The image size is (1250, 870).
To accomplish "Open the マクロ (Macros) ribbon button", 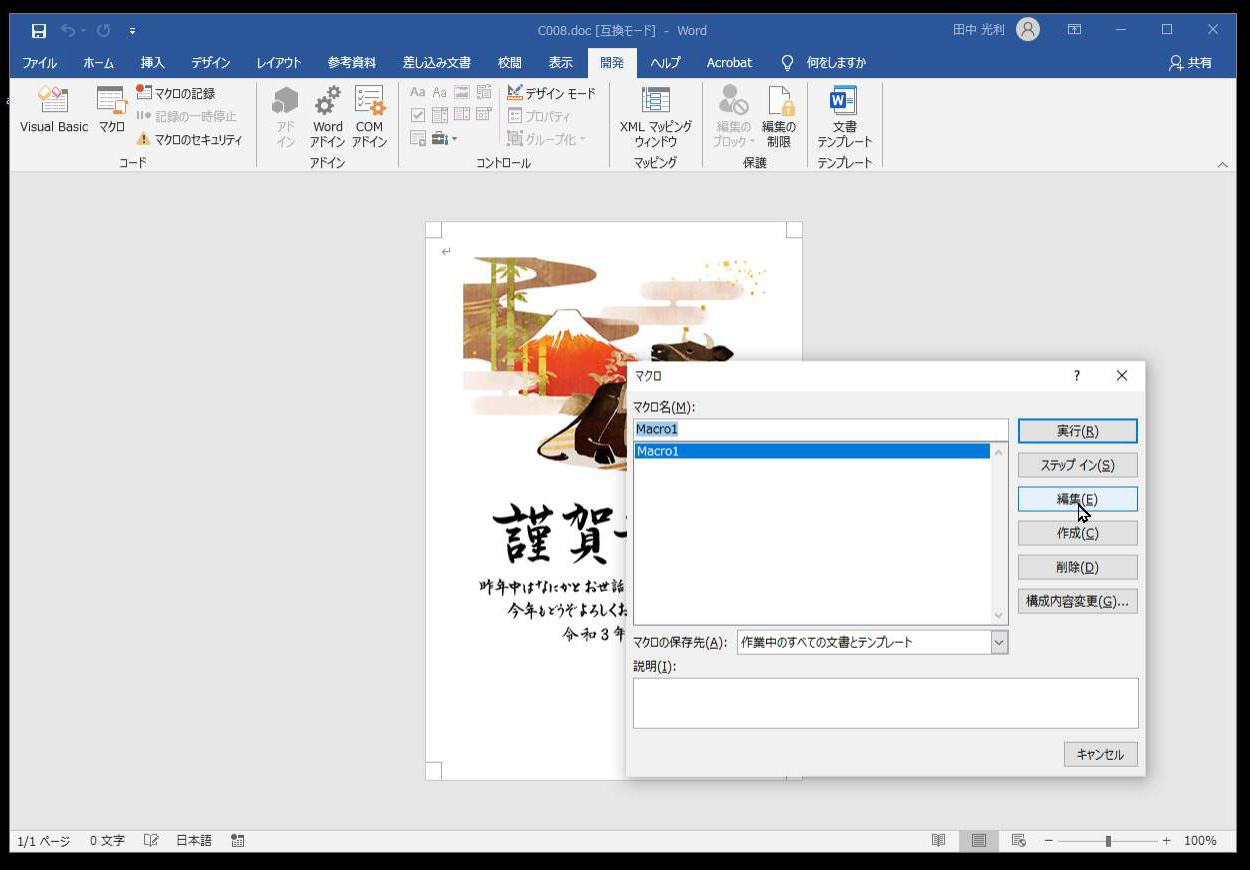I will (x=111, y=110).
